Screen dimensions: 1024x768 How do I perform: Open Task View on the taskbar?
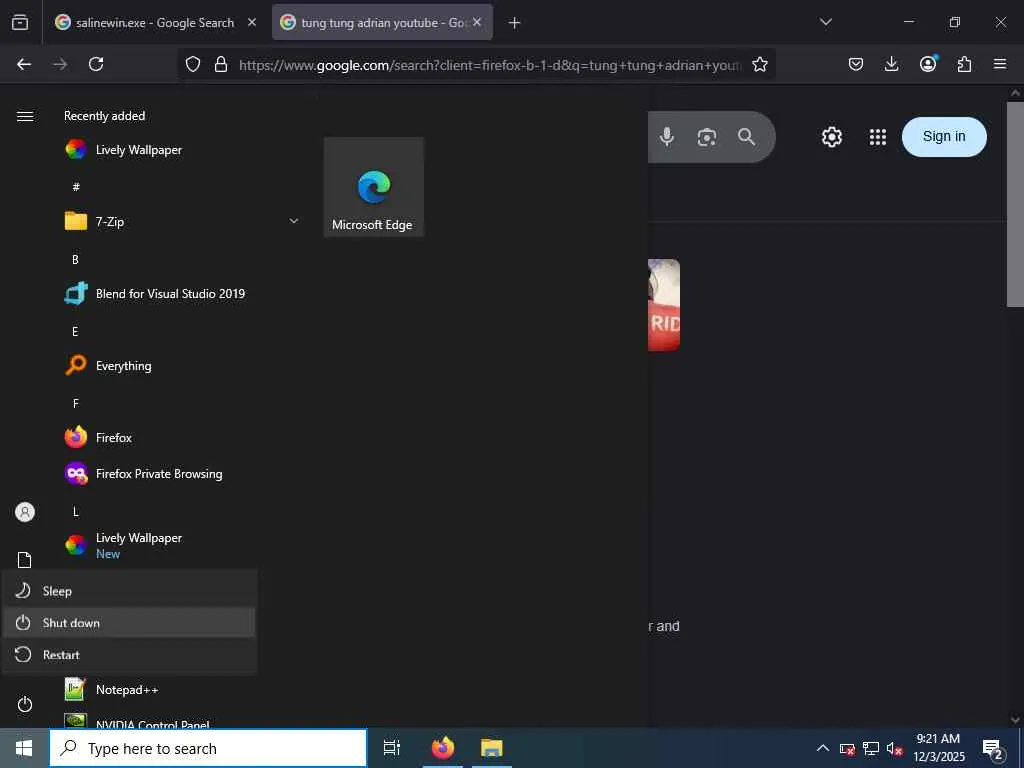tap(392, 748)
